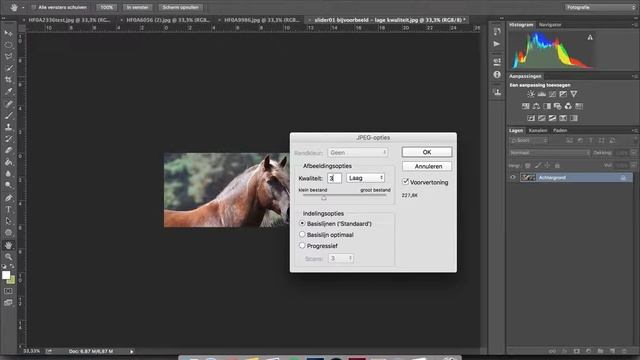Image resolution: width=640 pixels, height=360 pixels.
Task: Add a Black & White adjustment
Action: pos(547,106)
